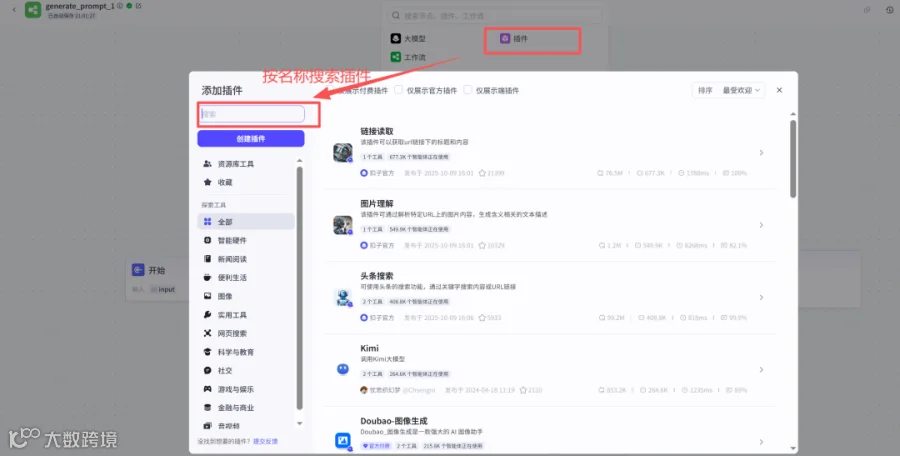Expand the Doubao-图像生成 row chevron
Image resolution: width=900 pixels, height=456 pixels.
click(761, 442)
